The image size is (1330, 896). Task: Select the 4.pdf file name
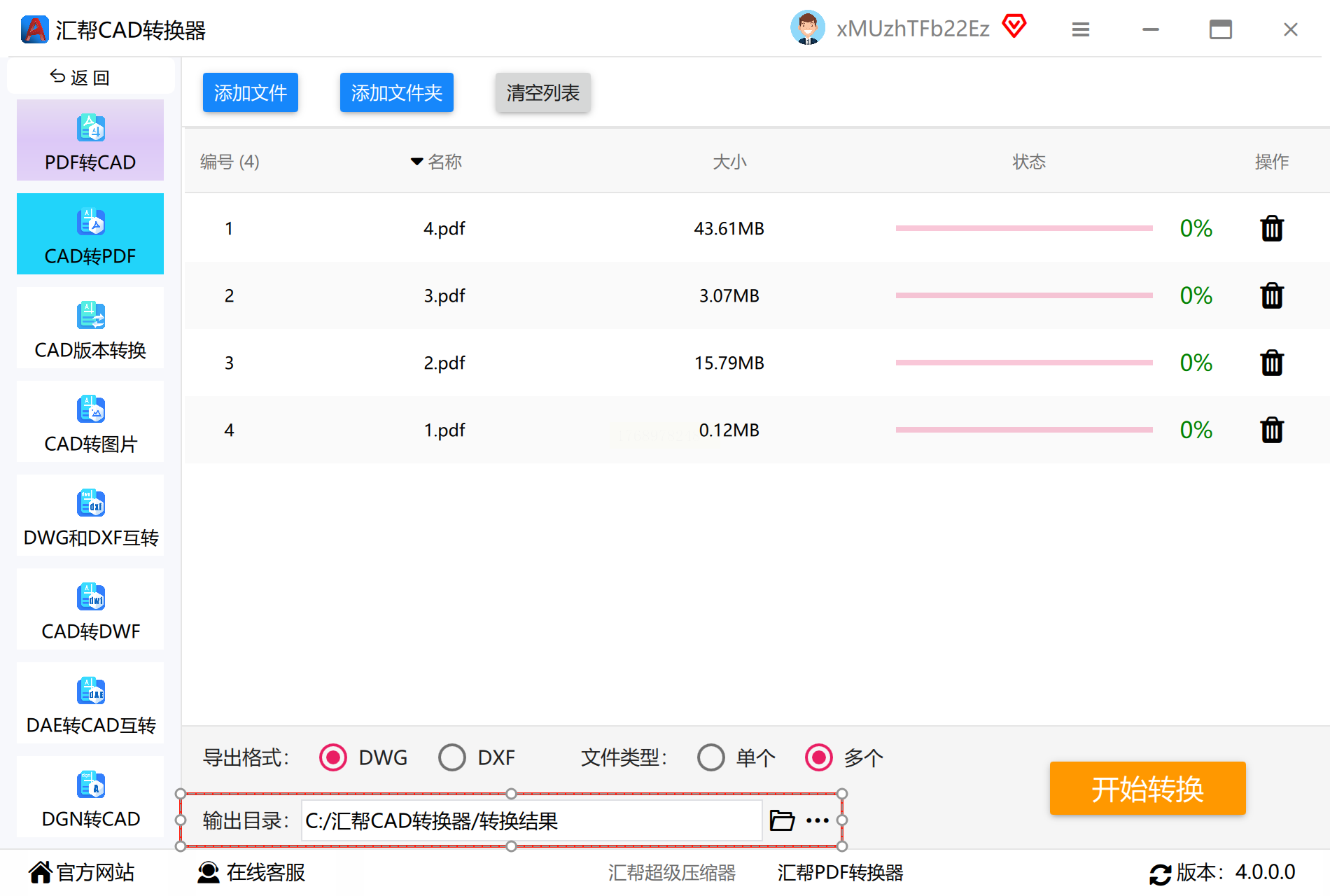[444, 229]
